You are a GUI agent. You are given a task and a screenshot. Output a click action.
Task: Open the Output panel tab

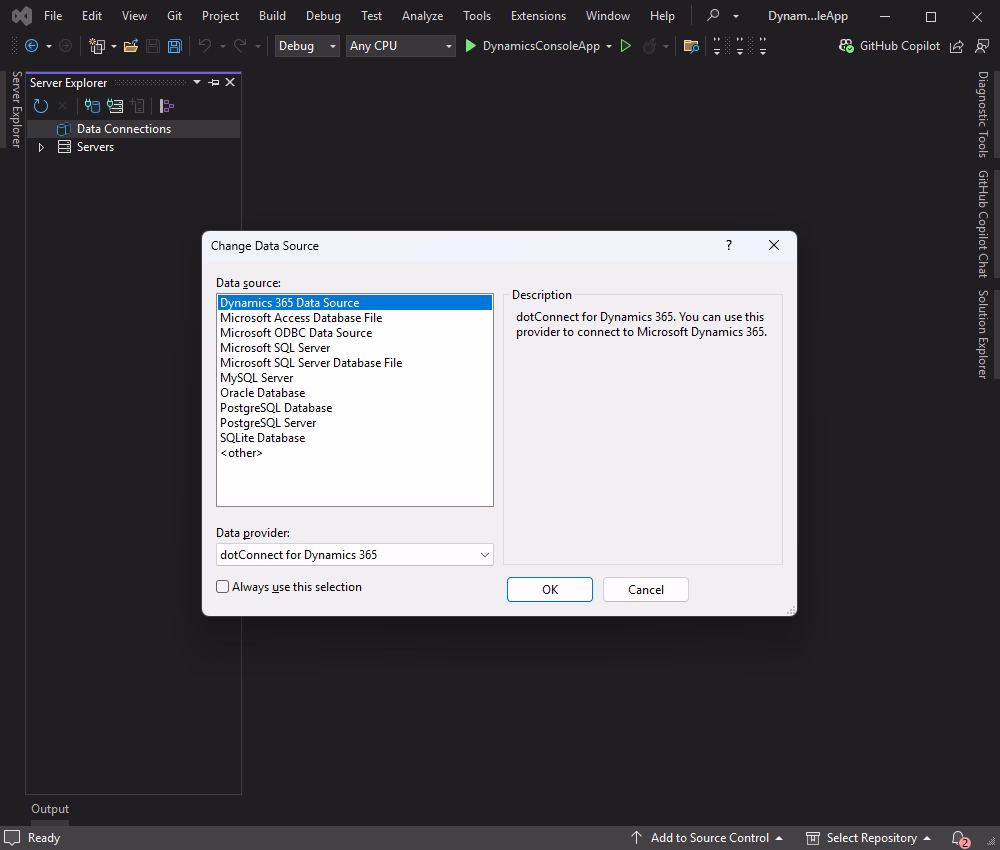click(x=50, y=809)
